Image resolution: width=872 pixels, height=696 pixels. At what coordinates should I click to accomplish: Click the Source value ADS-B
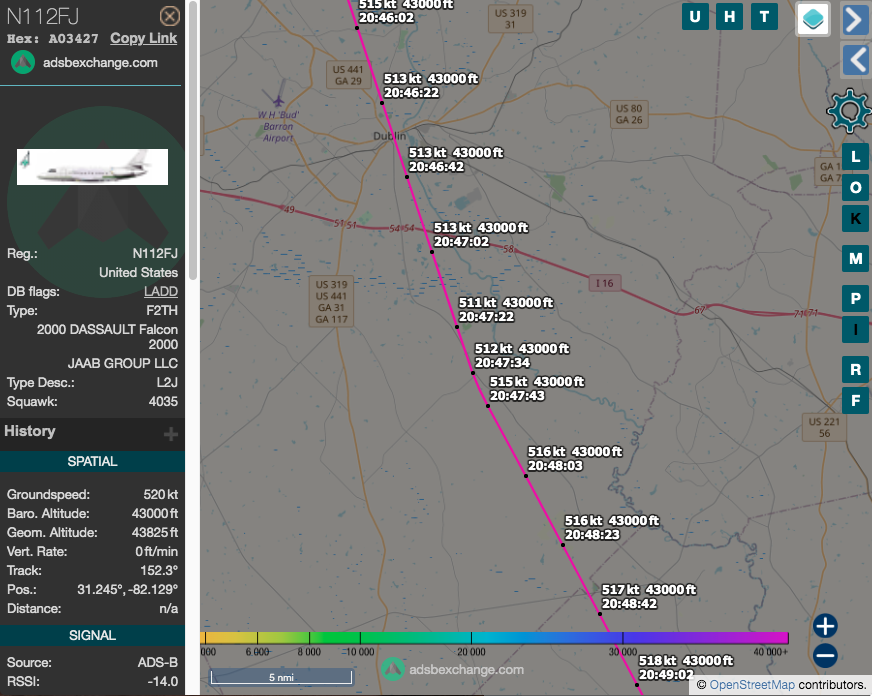tap(158, 663)
